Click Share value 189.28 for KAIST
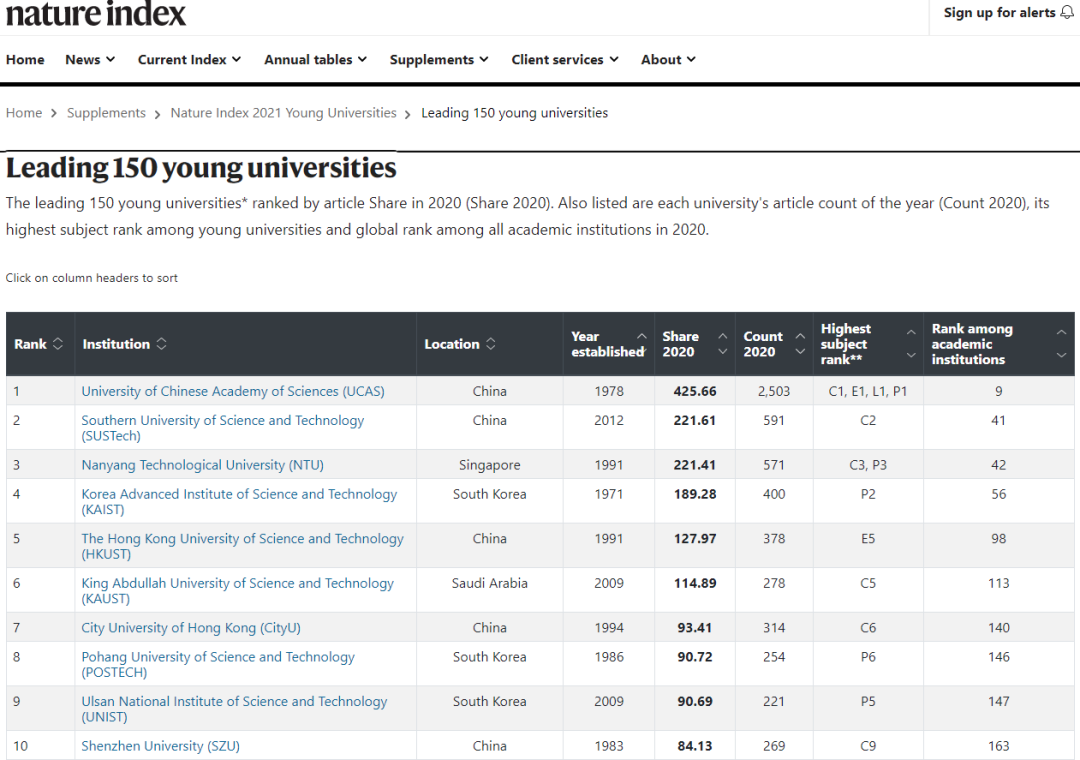The image size is (1080, 760). pos(695,494)
